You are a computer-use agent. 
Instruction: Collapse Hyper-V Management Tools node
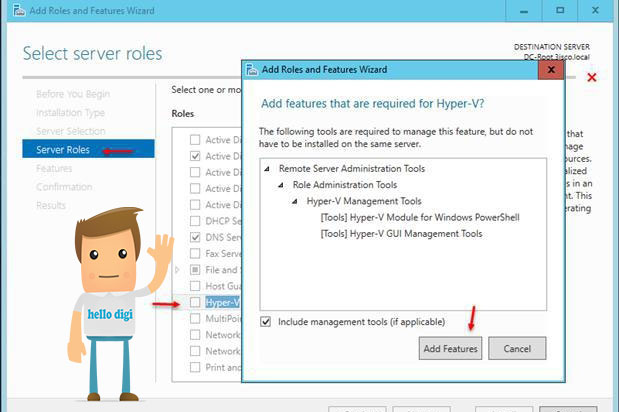click(295, 201)
